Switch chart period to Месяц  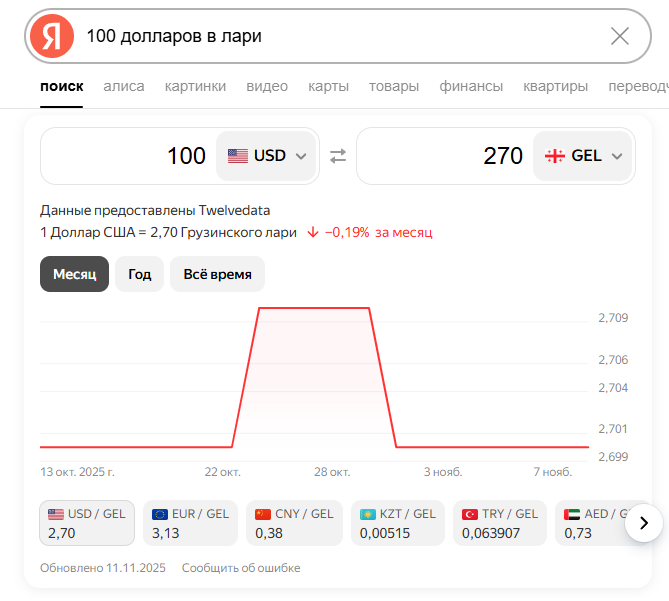pyautogui.click(x=74, y=274)
